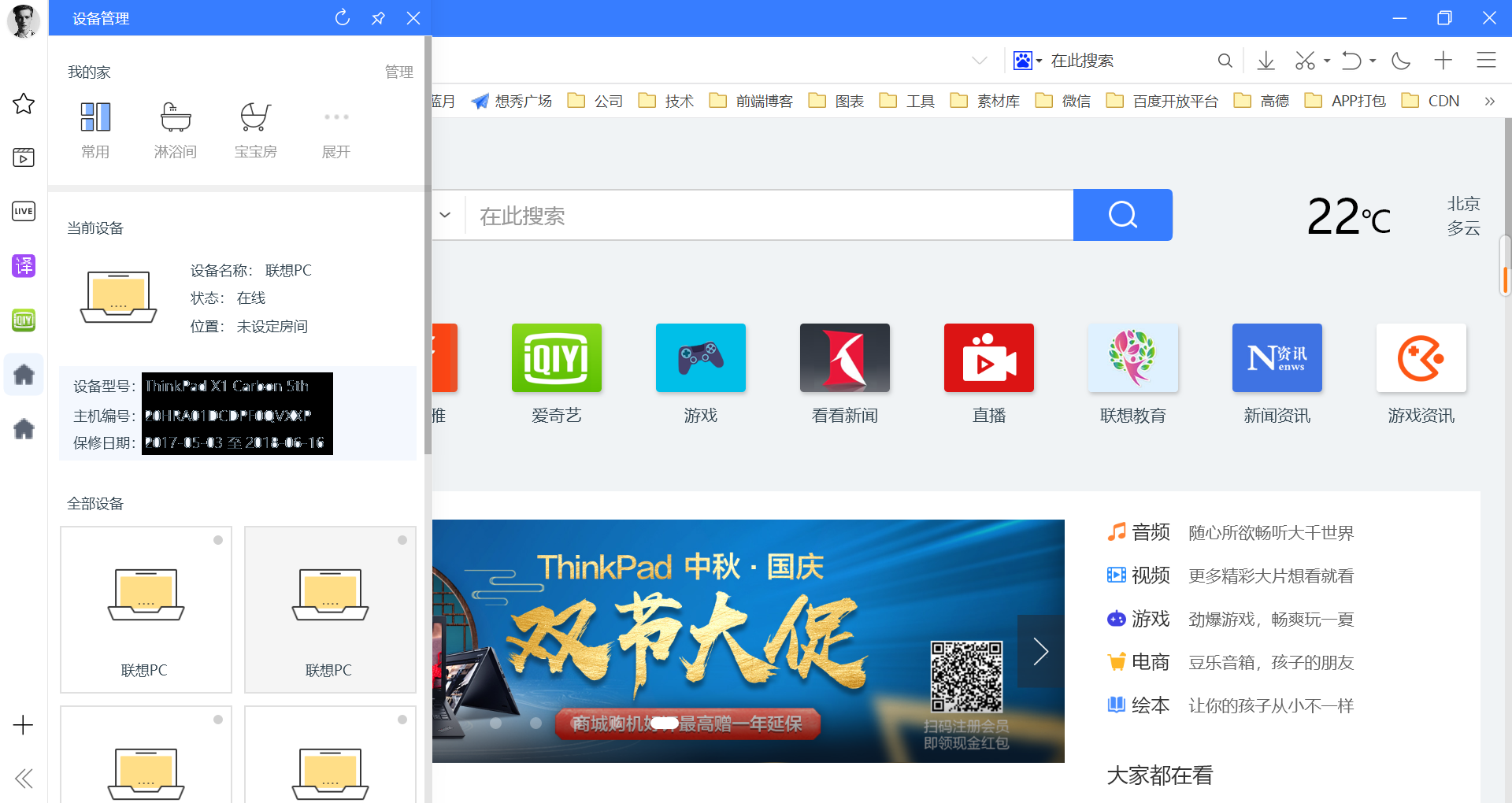Click the current device laptop icon

(x=119, y=297)
